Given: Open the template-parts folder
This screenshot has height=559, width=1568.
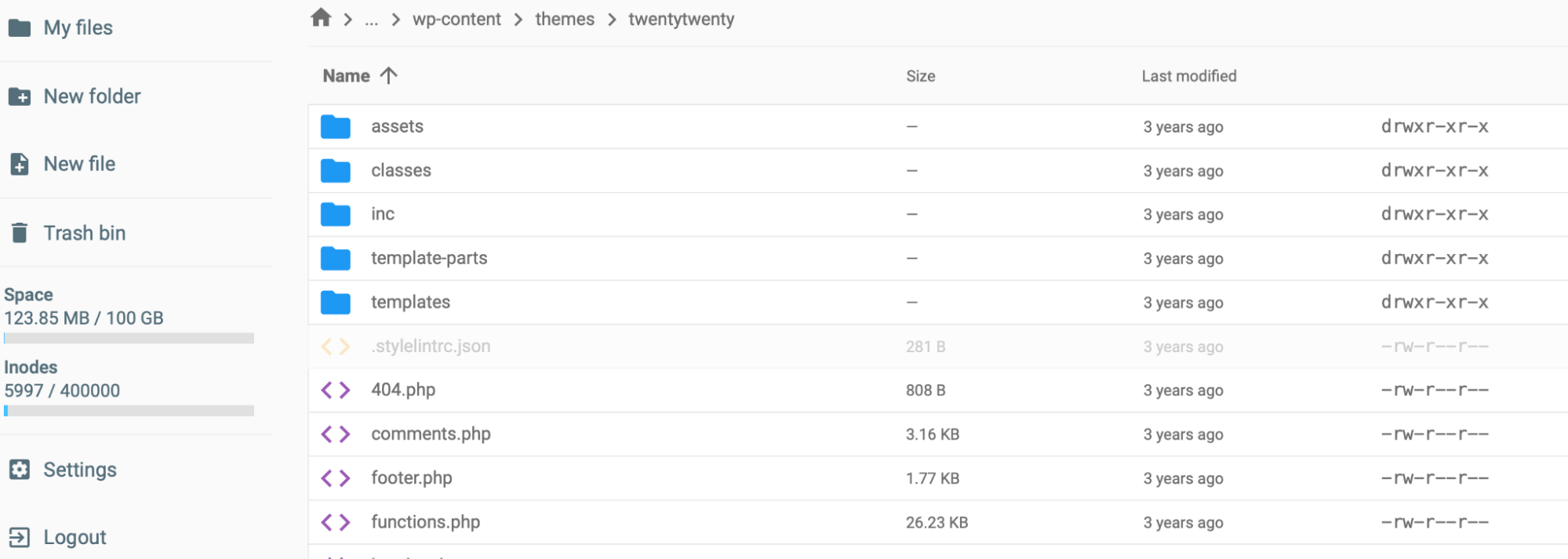Looking at the screenshot, I should pyautogui.click(x=429, y=258).
